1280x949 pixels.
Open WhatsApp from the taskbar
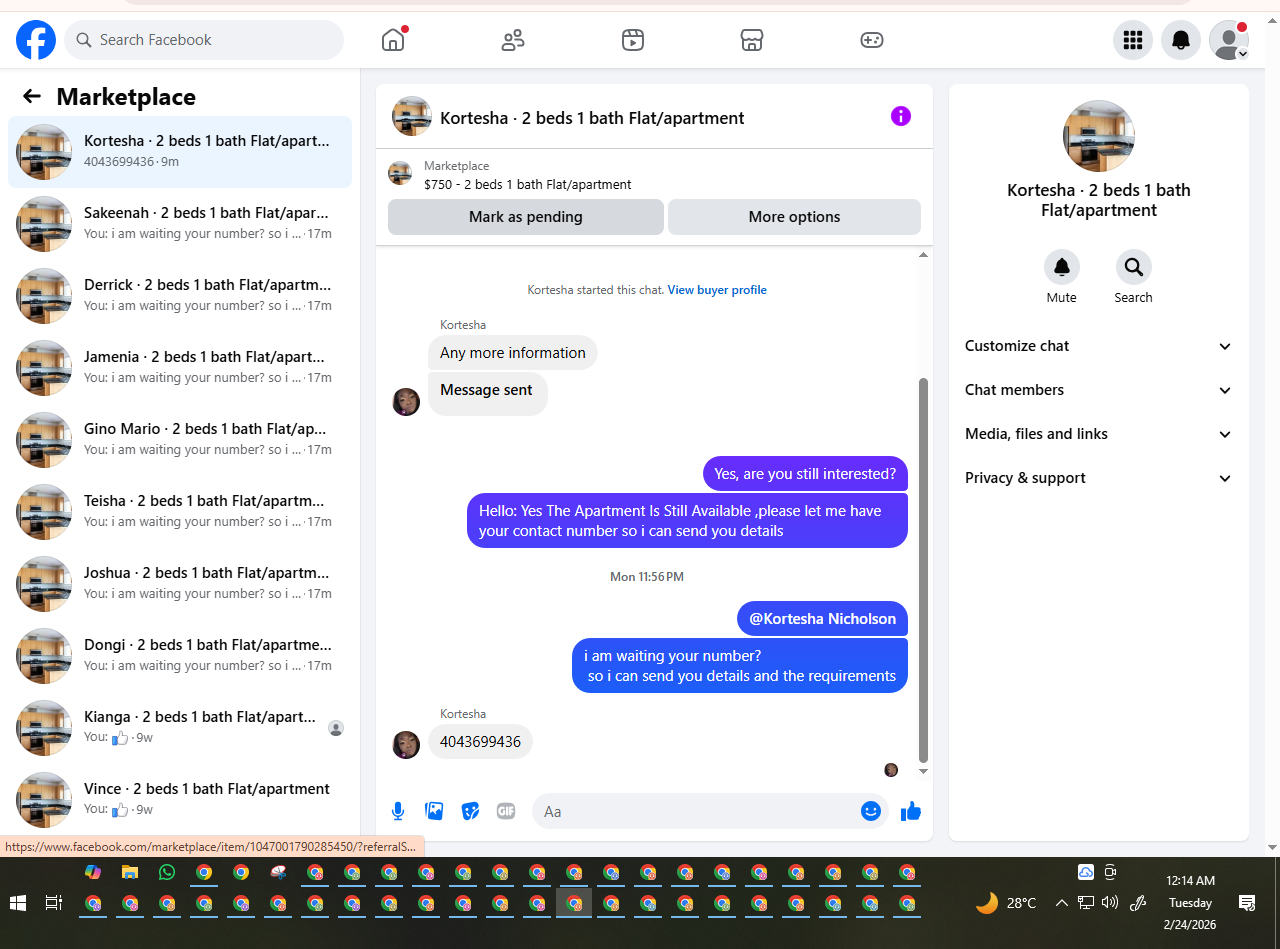tap(167, 872)
